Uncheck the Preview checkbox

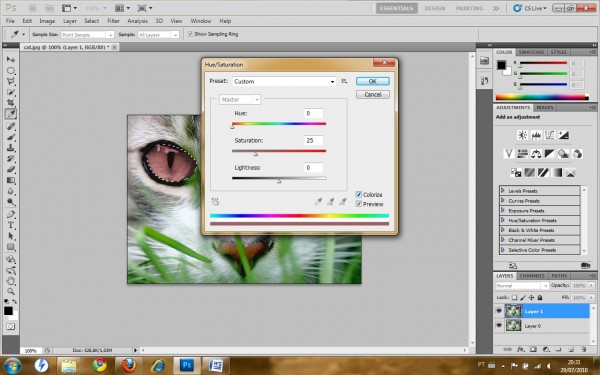tap(359, 204)
